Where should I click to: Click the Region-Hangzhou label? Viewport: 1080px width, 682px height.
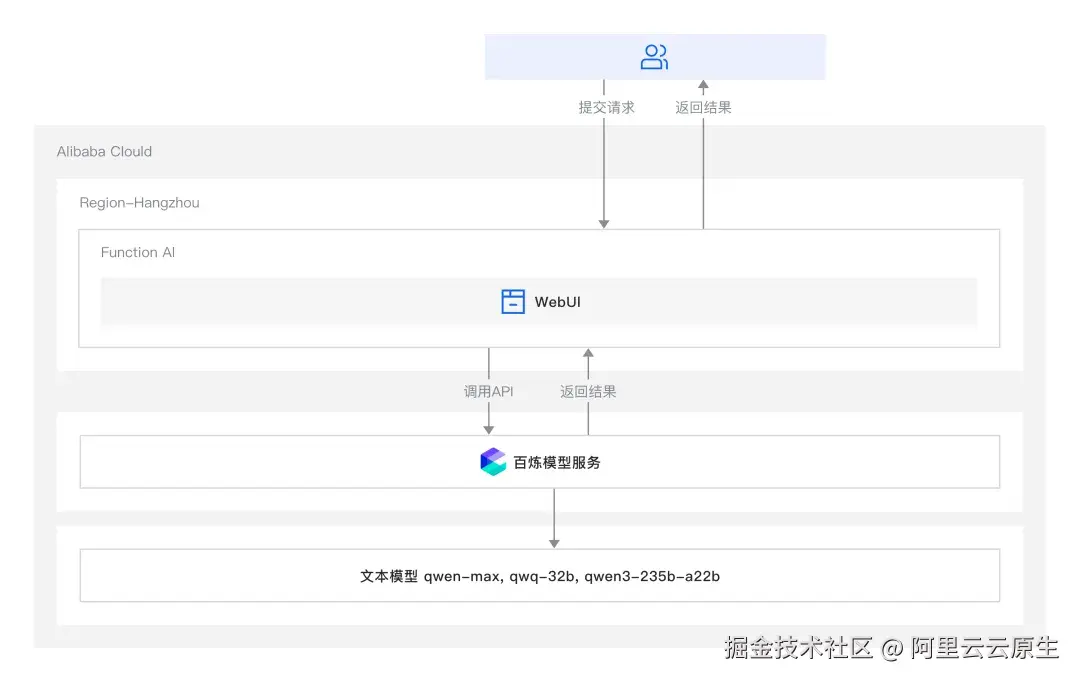coord(139,203)
